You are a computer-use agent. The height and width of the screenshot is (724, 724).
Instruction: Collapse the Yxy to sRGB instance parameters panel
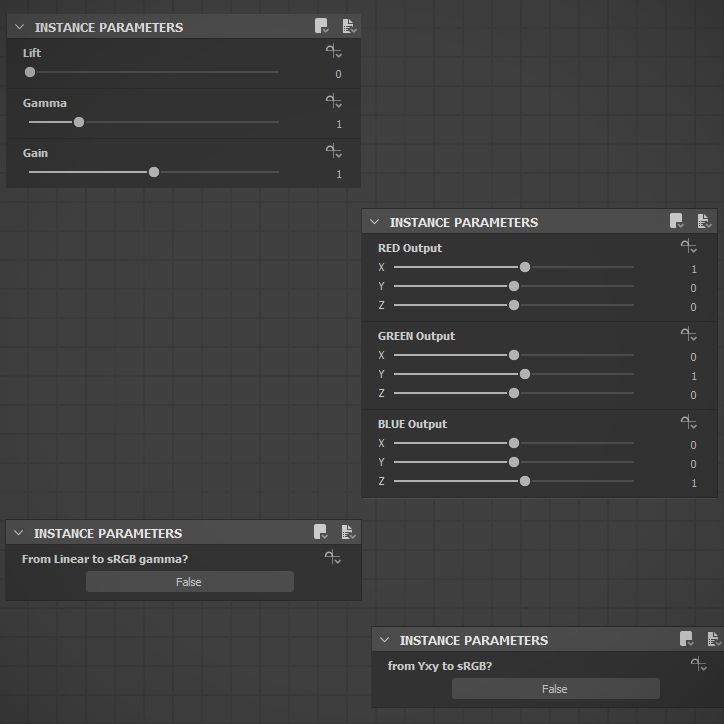click(x=385, y=640)
